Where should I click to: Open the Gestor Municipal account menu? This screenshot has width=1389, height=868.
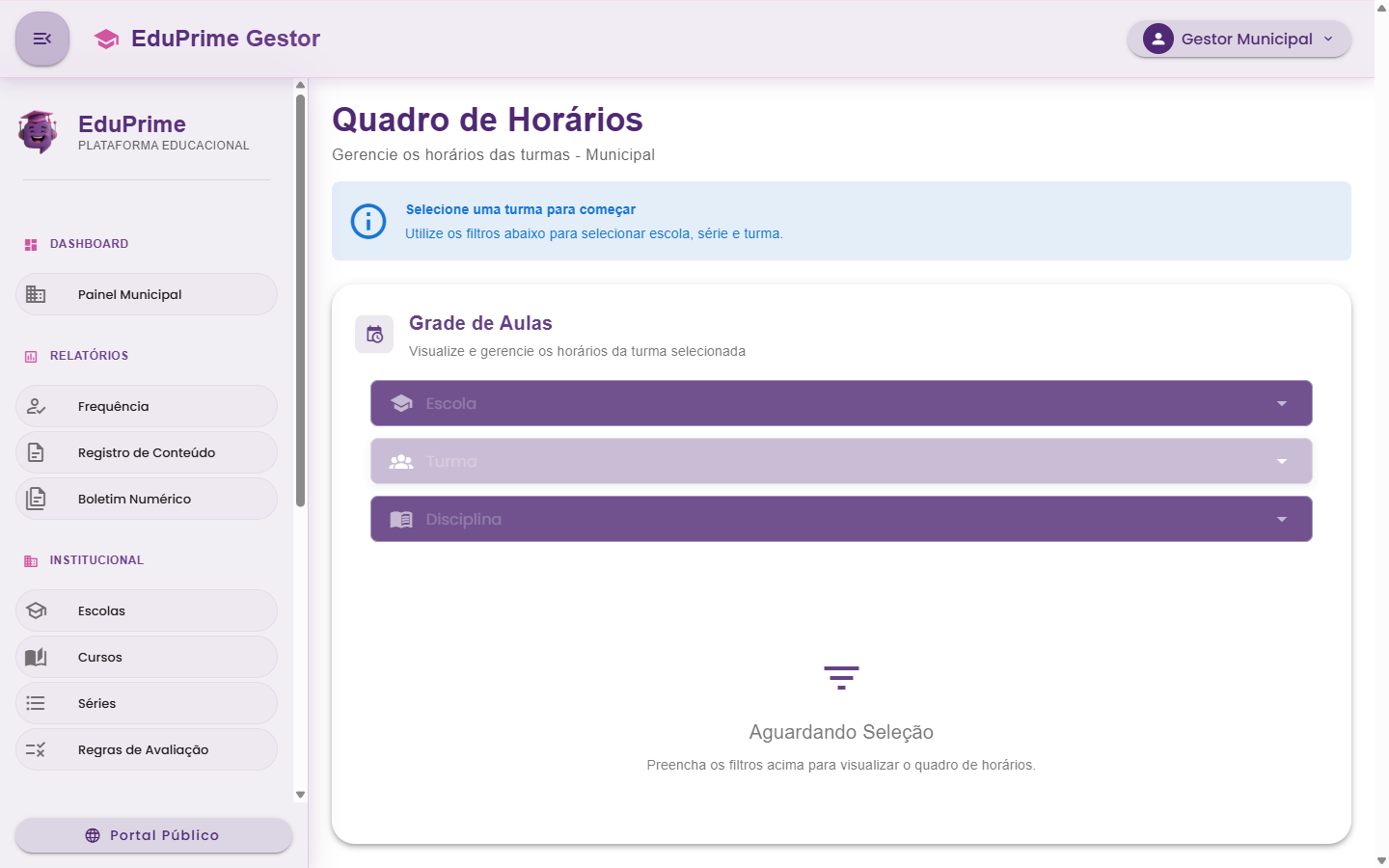pyautogui.click(x=1239, y=39)
